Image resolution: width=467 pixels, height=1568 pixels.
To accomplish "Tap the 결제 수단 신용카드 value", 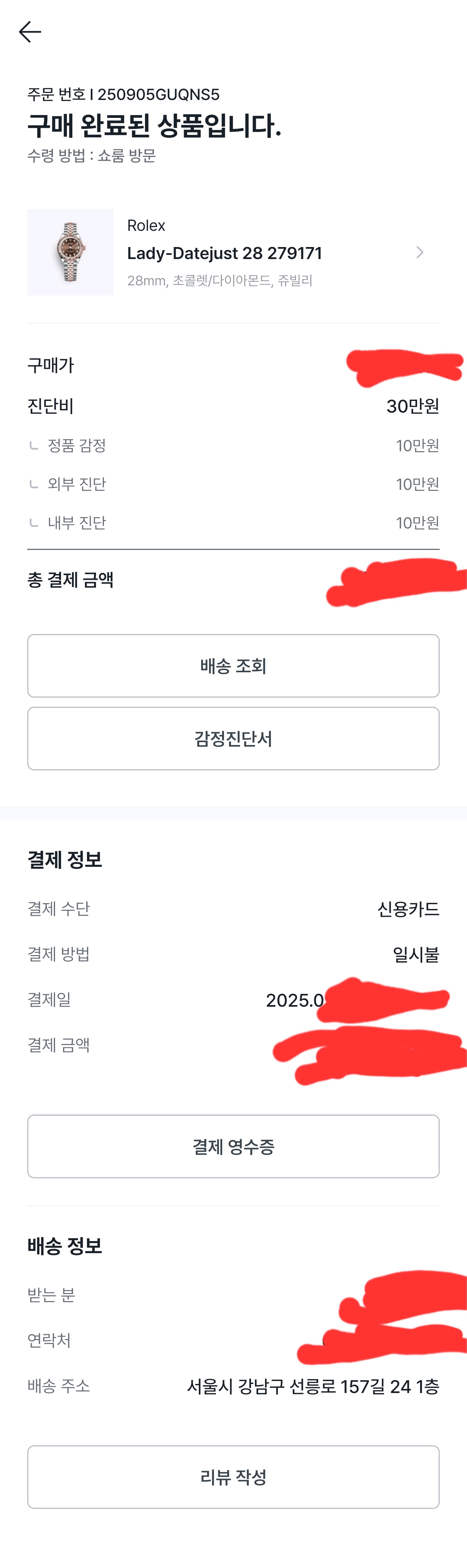I will [408, 909].
